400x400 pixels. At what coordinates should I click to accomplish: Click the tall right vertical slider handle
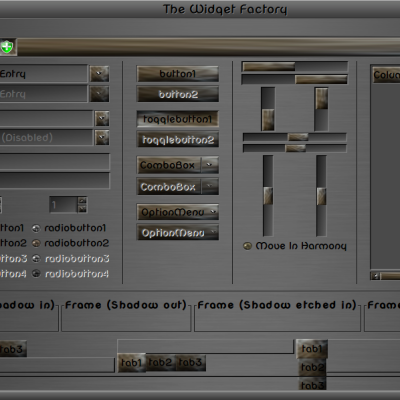click(x=321, y=196)
